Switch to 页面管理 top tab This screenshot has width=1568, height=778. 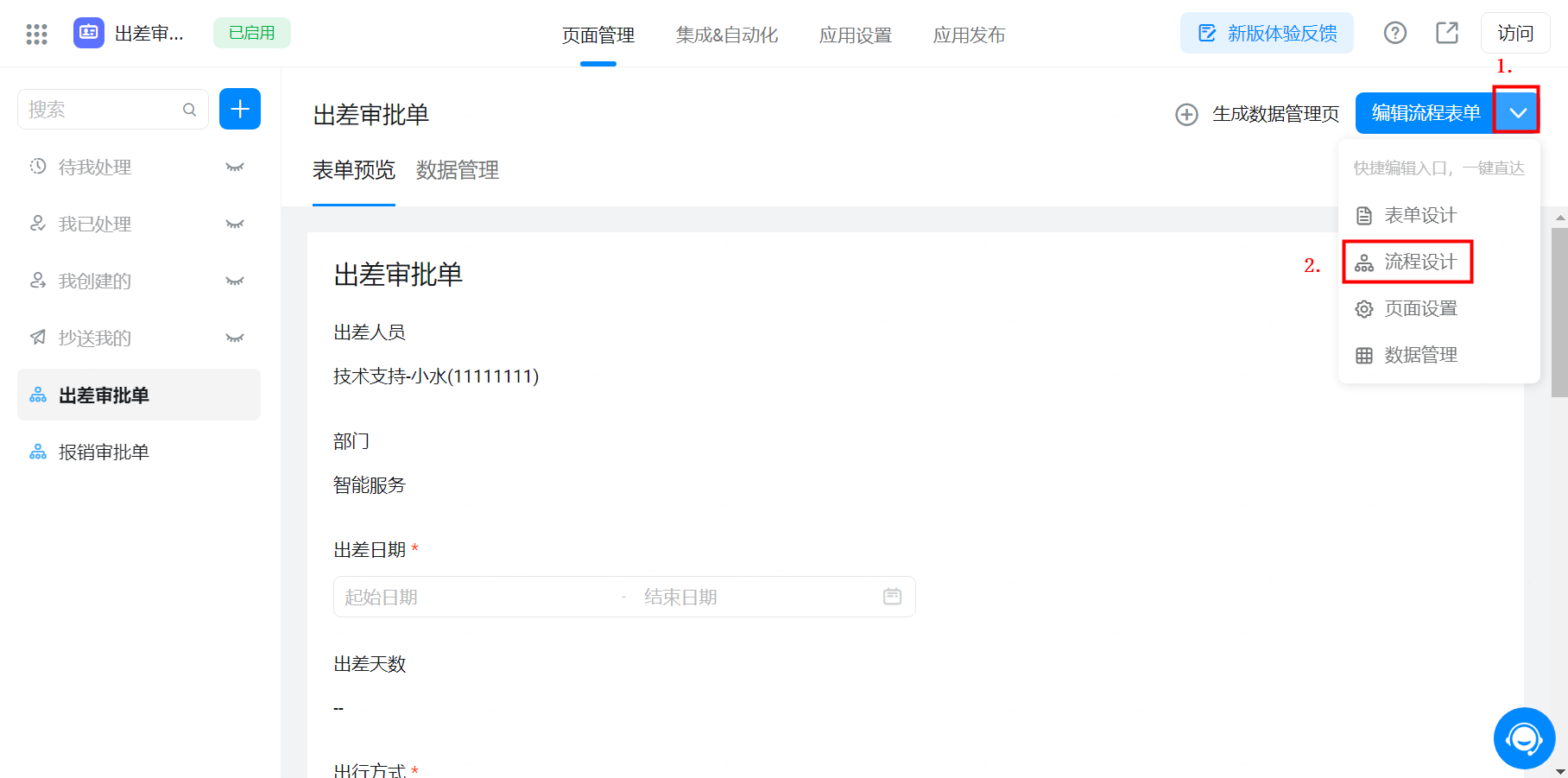tap(598, 35)
